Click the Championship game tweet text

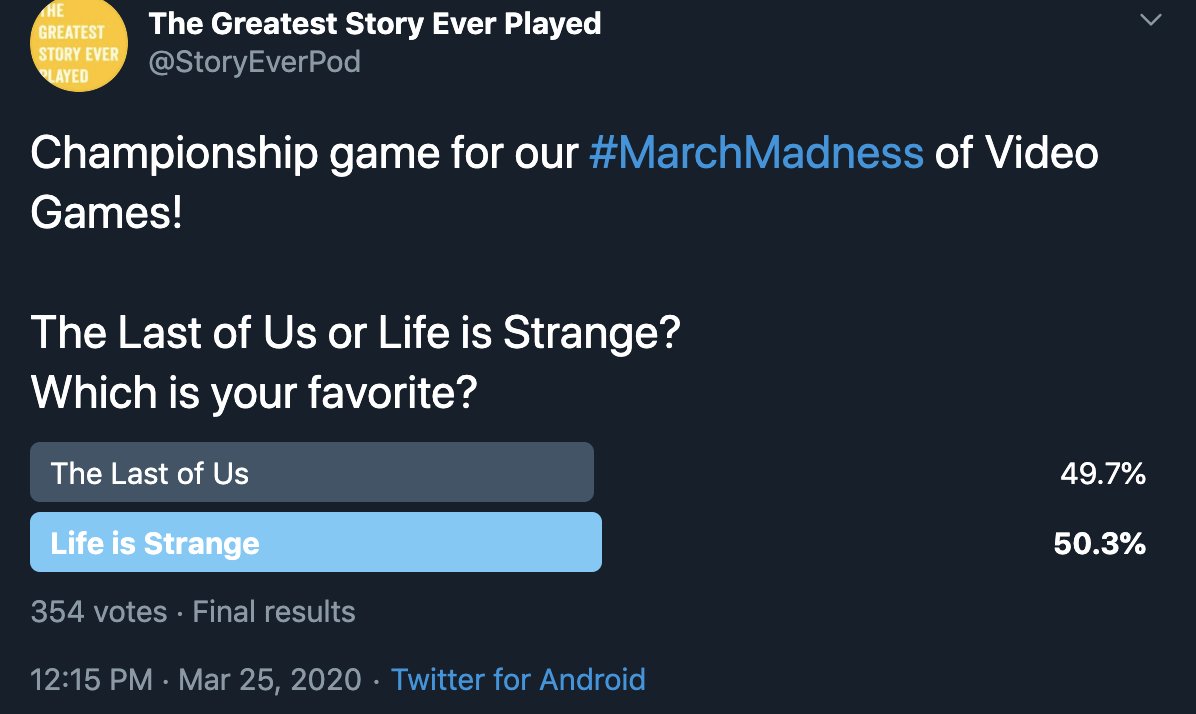click(564, 182)
